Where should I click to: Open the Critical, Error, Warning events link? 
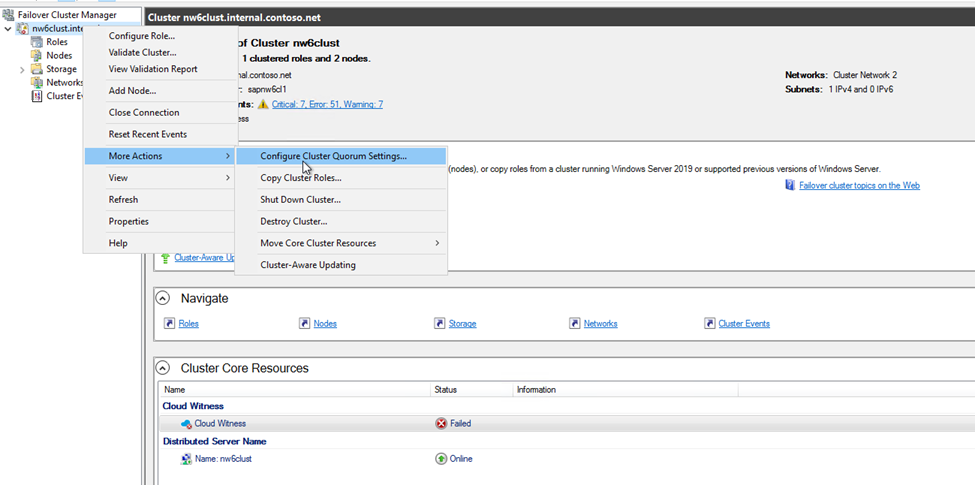[x=328, y=104]
